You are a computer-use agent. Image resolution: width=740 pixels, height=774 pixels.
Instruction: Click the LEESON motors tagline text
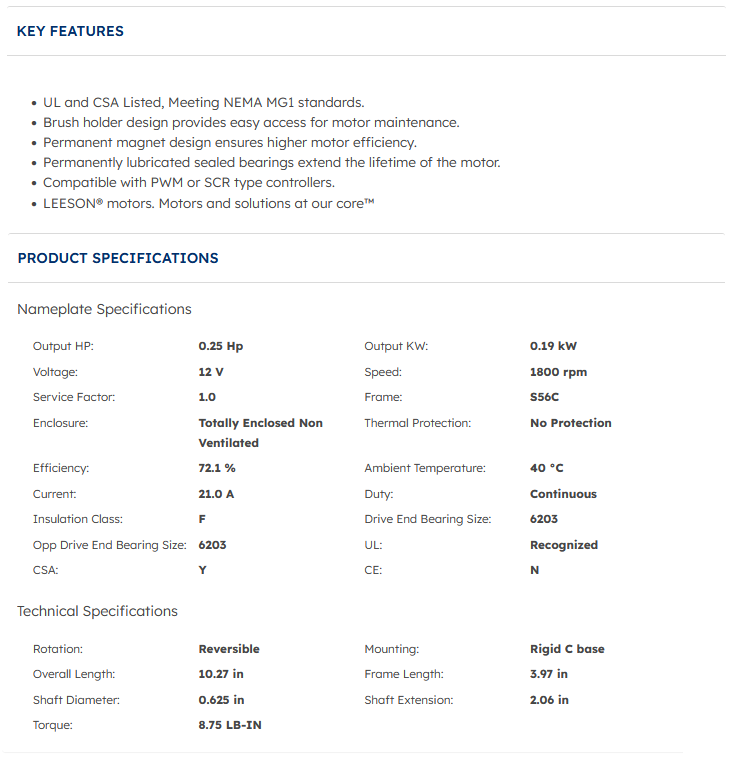(x=208, y=203)
